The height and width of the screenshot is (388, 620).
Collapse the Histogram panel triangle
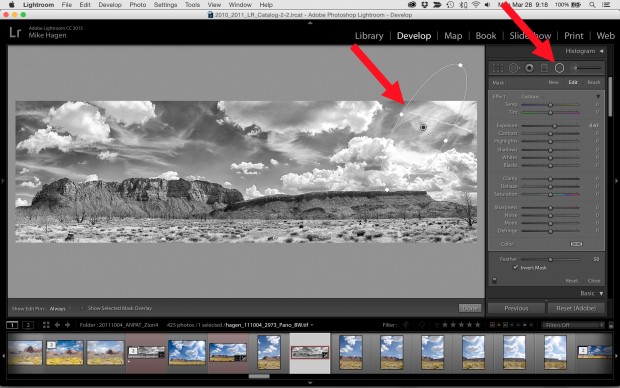[601, 51]
